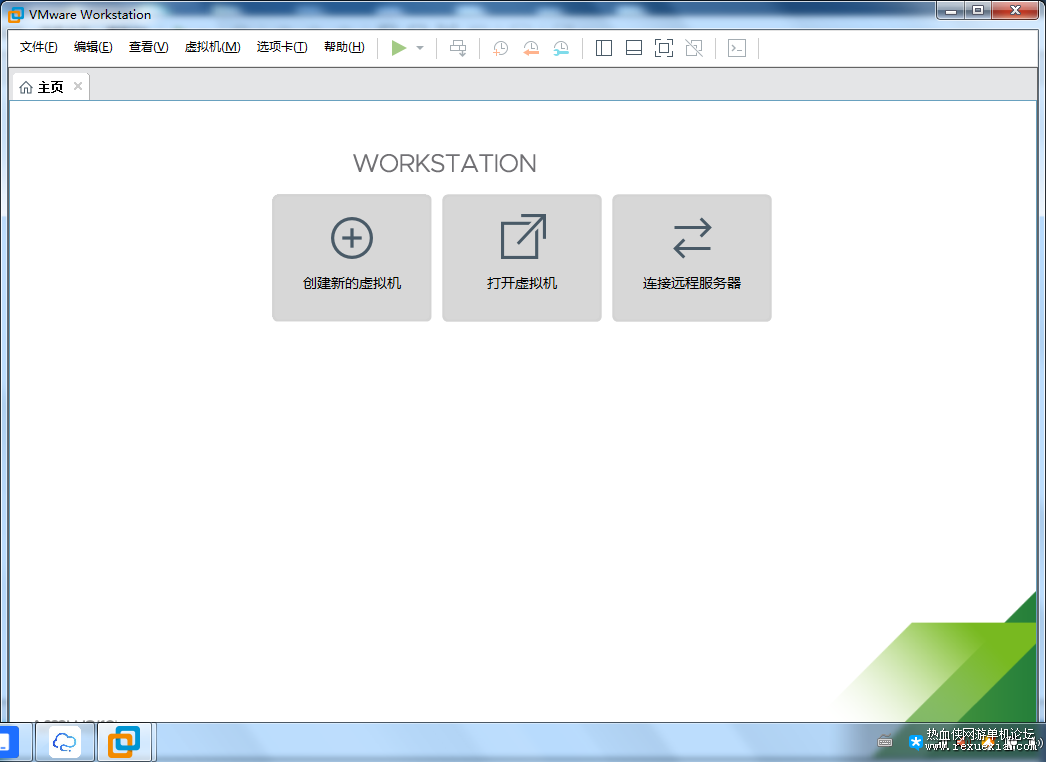Click the console view toolbar icon

coord(737,48)
